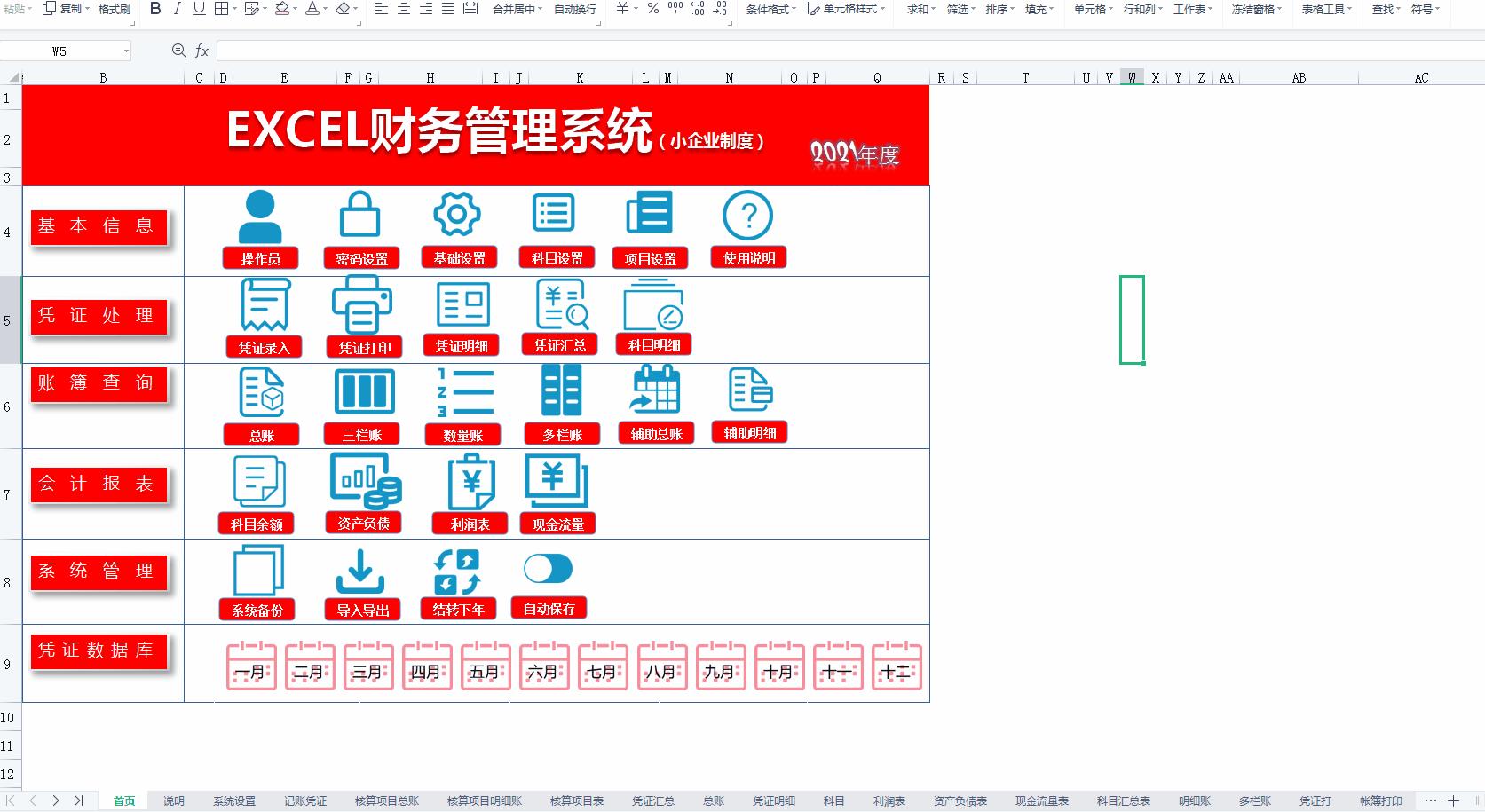This screenshot has width=1485, height=812.
Task: Open the 使用说明 help instructions icon
Action: pyautogui.click(x=748, y=226)
